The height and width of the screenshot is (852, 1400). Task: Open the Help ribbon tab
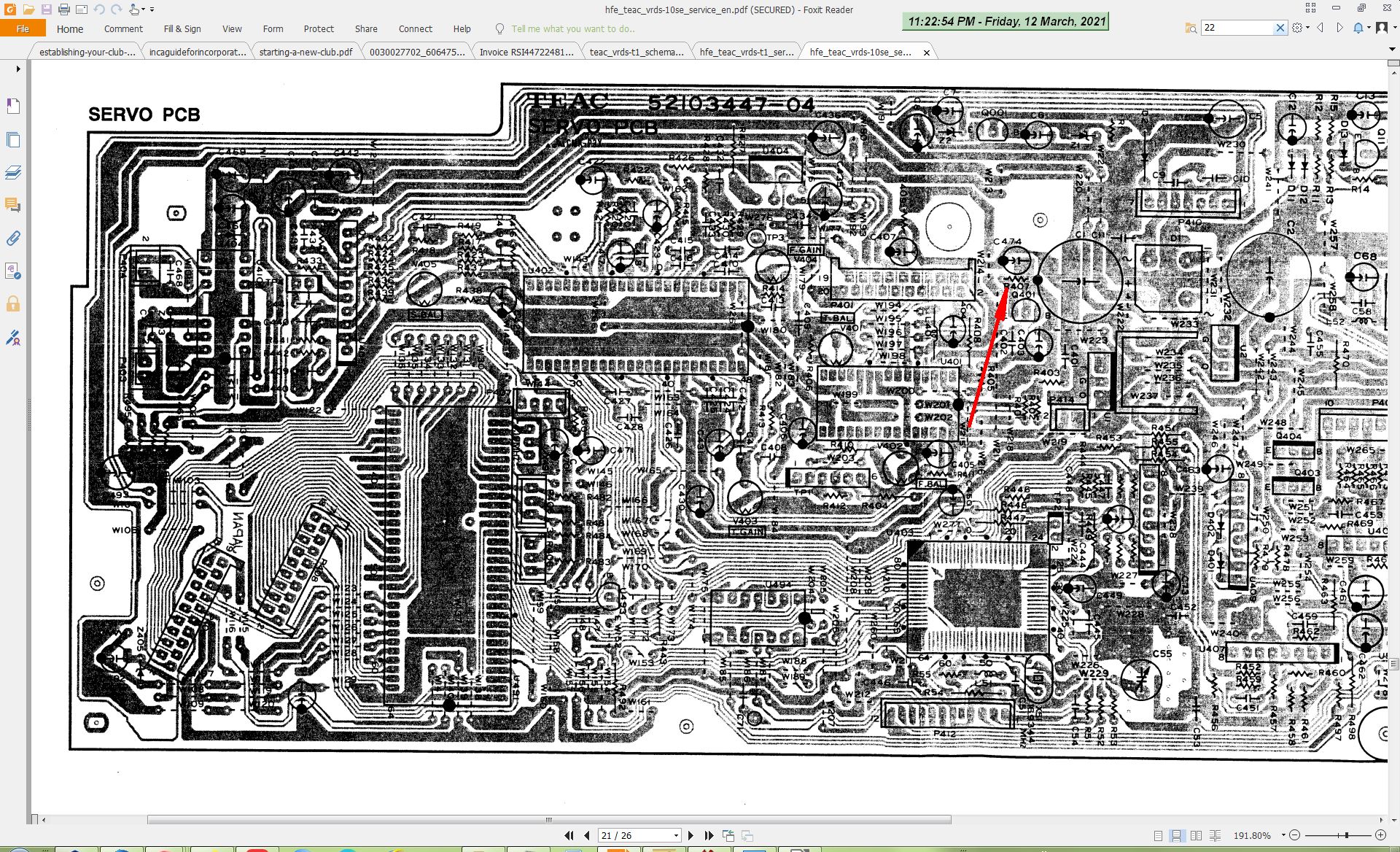(462, 28)
